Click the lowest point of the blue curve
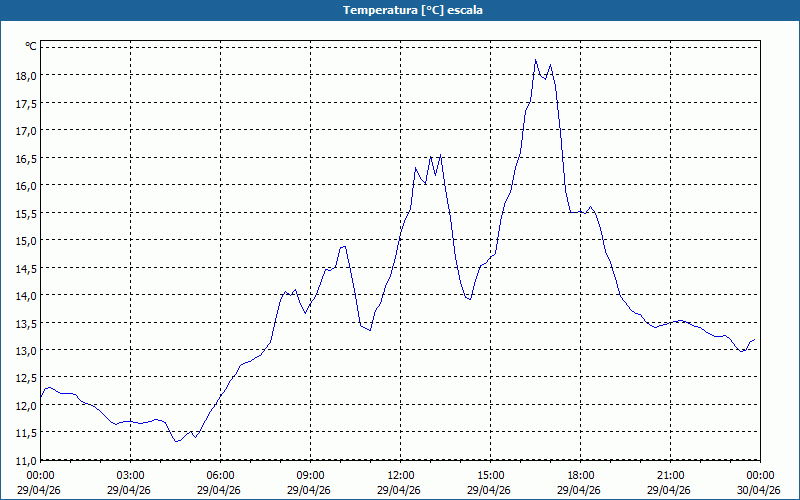Screen dimensions: 800x500 coord(176,441)
